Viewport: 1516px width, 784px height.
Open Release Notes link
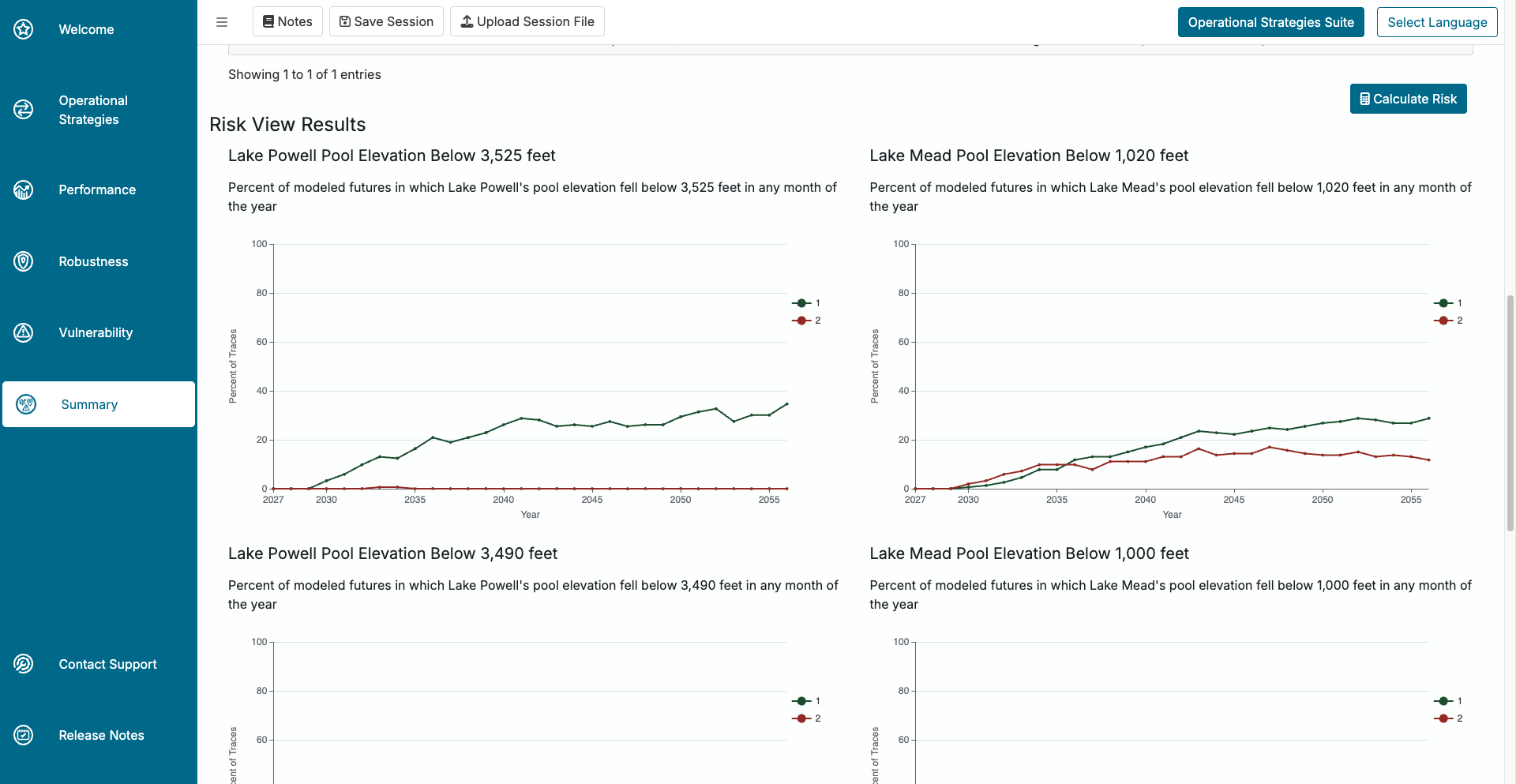pyautogui.click(x=101, y=735)
